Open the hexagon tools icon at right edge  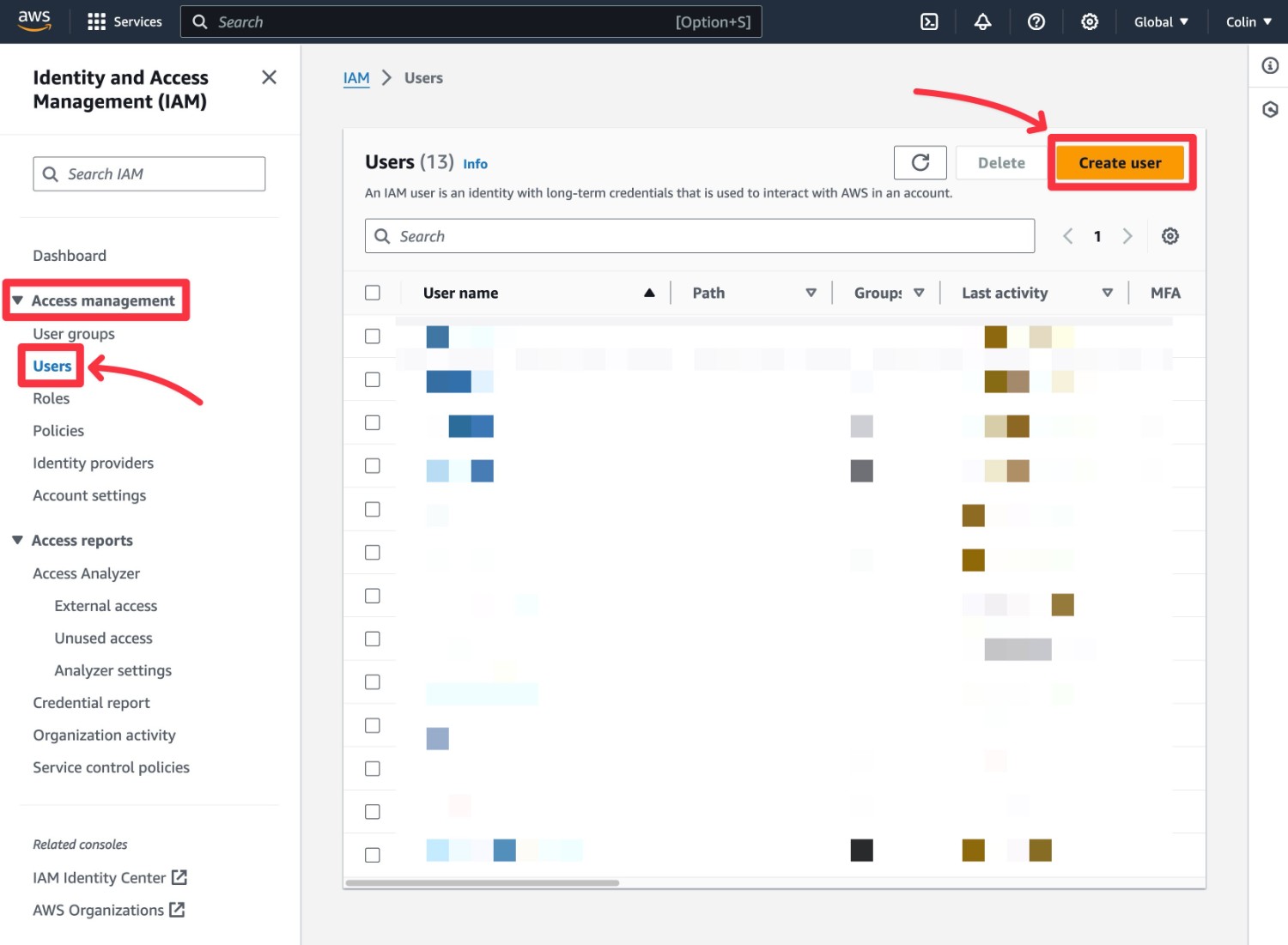pos(1270,109)
